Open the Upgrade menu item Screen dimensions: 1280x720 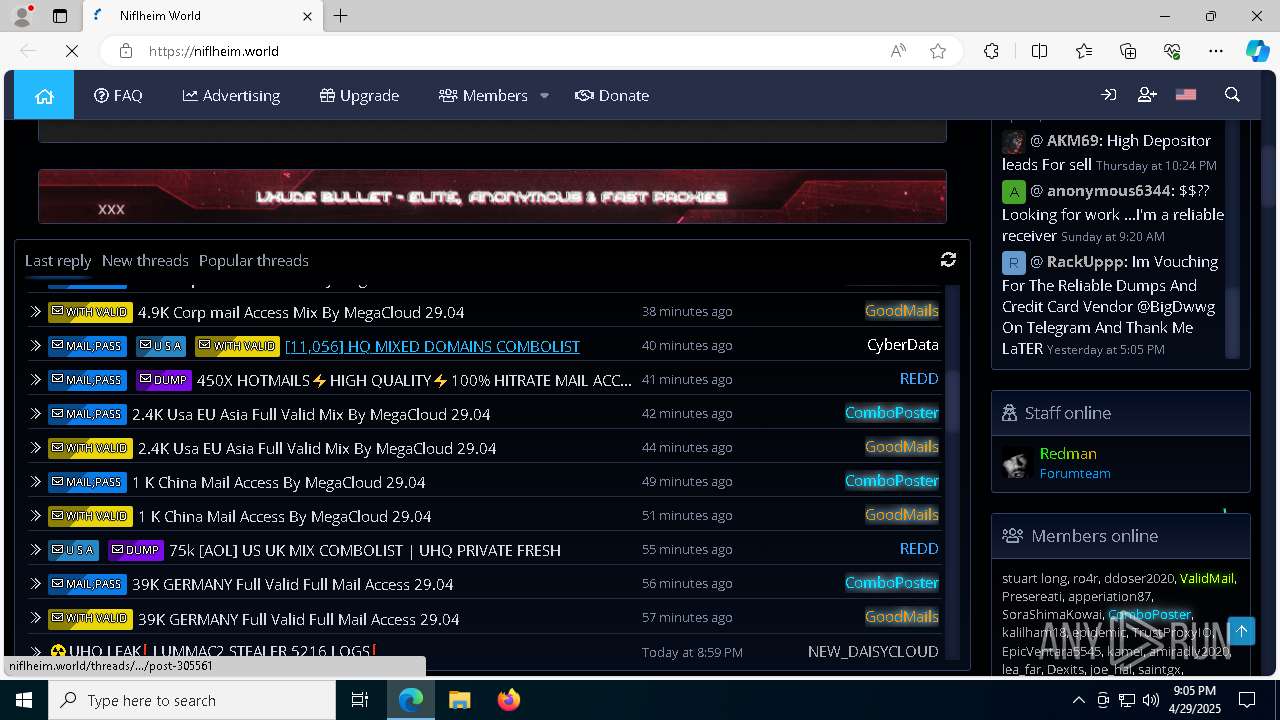click(x=359, y=95)
